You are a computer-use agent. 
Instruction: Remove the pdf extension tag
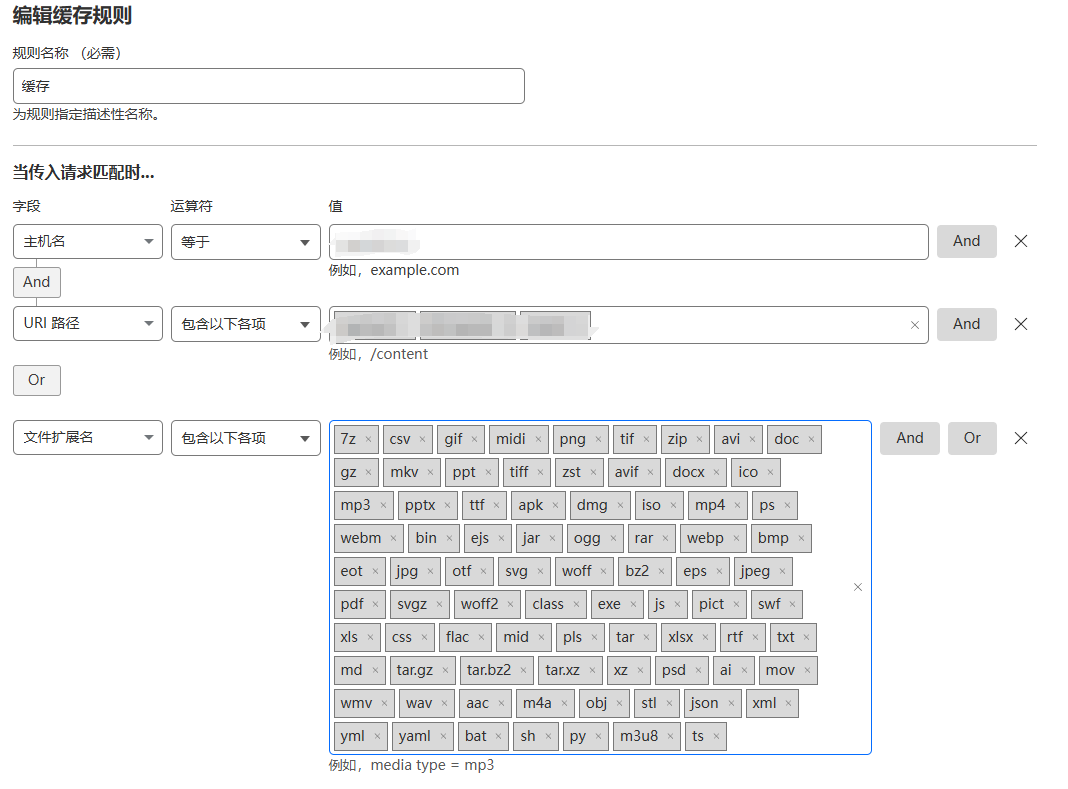[x=375, y=604]
